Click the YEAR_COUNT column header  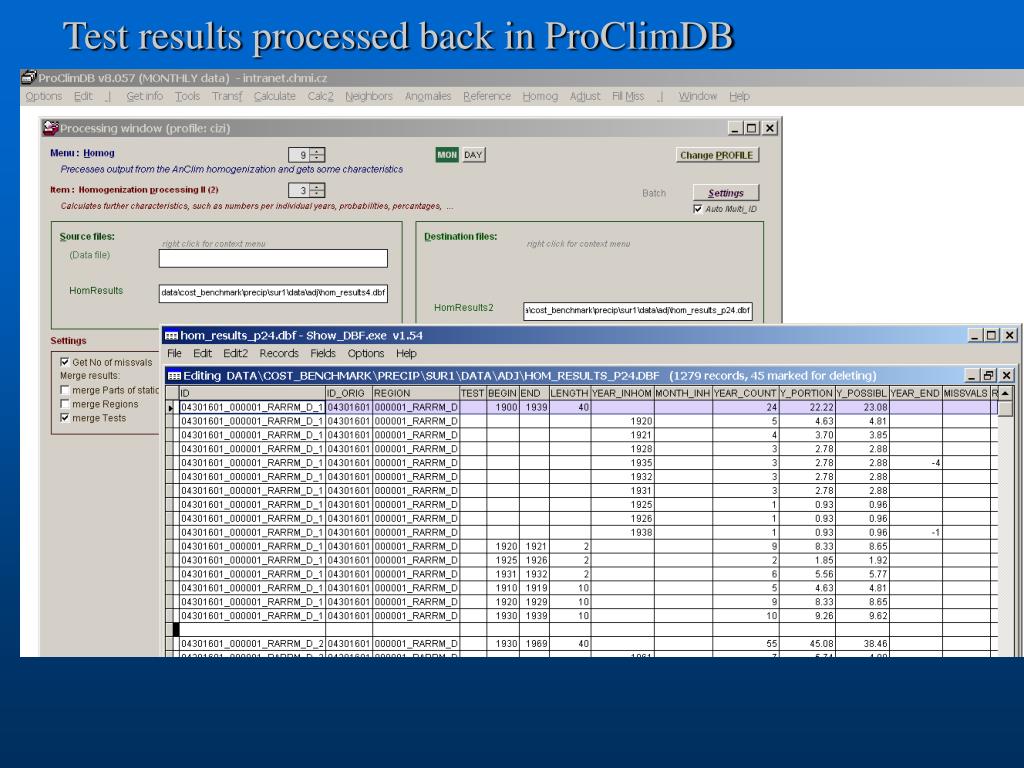pyautogui.click(x=745, y=393)
